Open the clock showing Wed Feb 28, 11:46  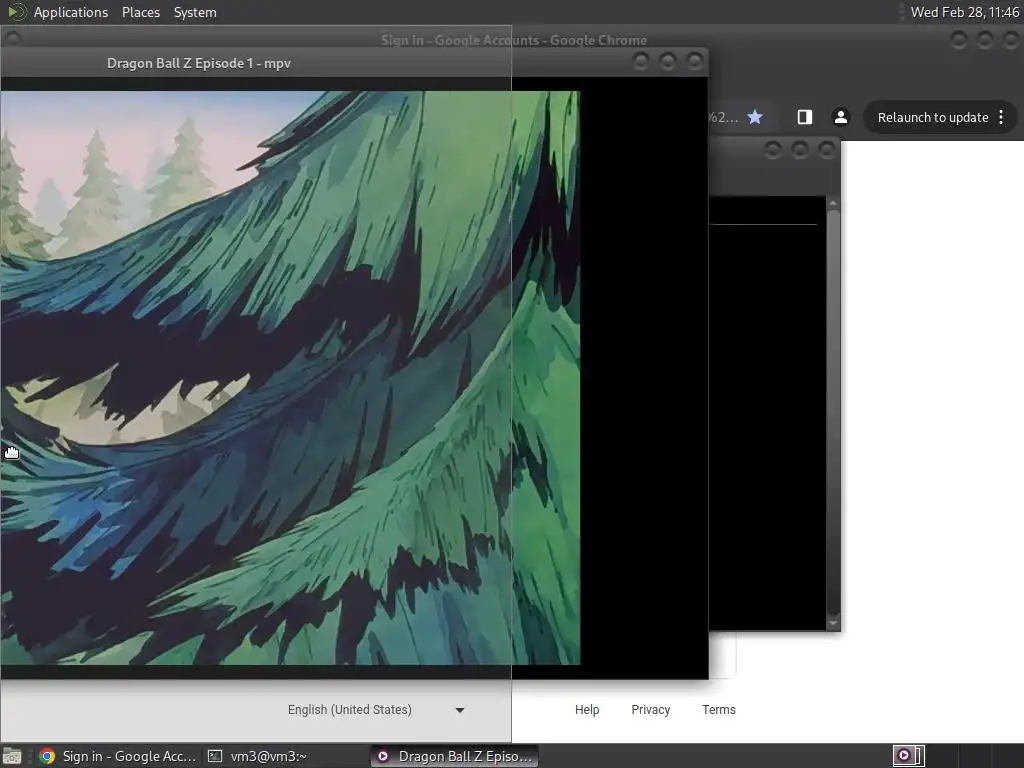(x=964, y=12)
